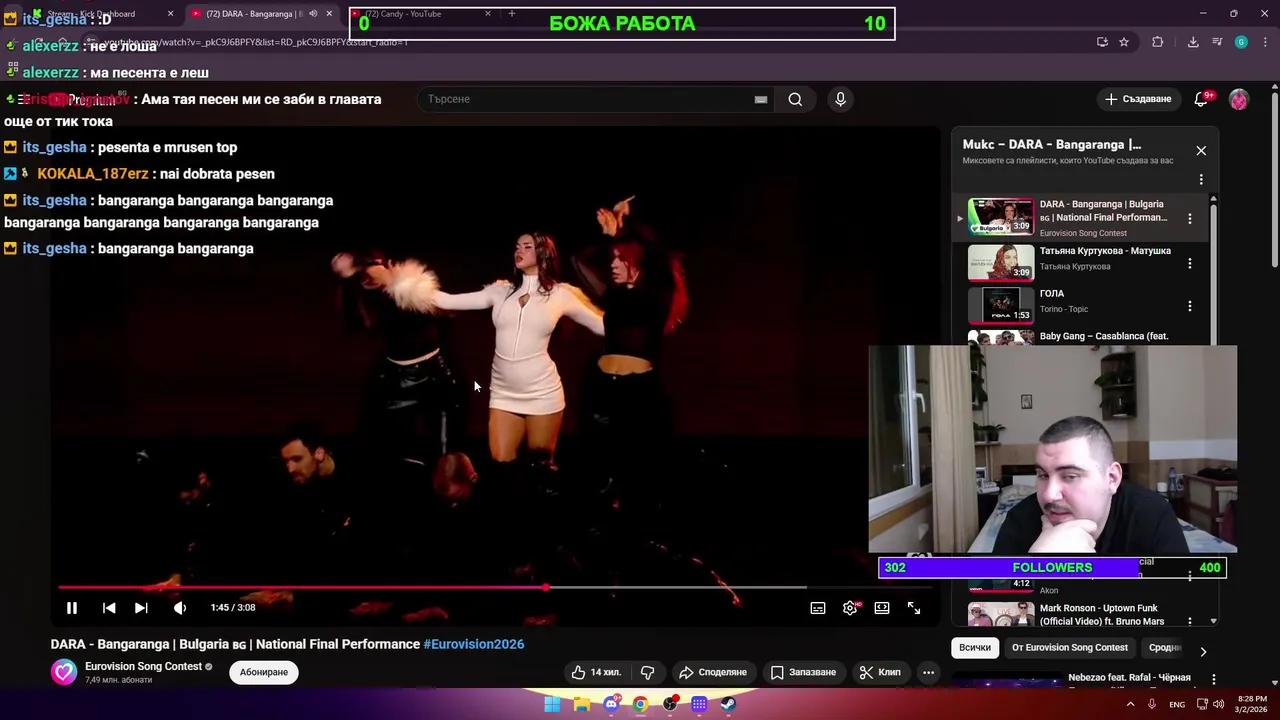This screenshot has height=720, width=1280.
Task: Dislike the Bangaranga video
Action: point(647,672)
